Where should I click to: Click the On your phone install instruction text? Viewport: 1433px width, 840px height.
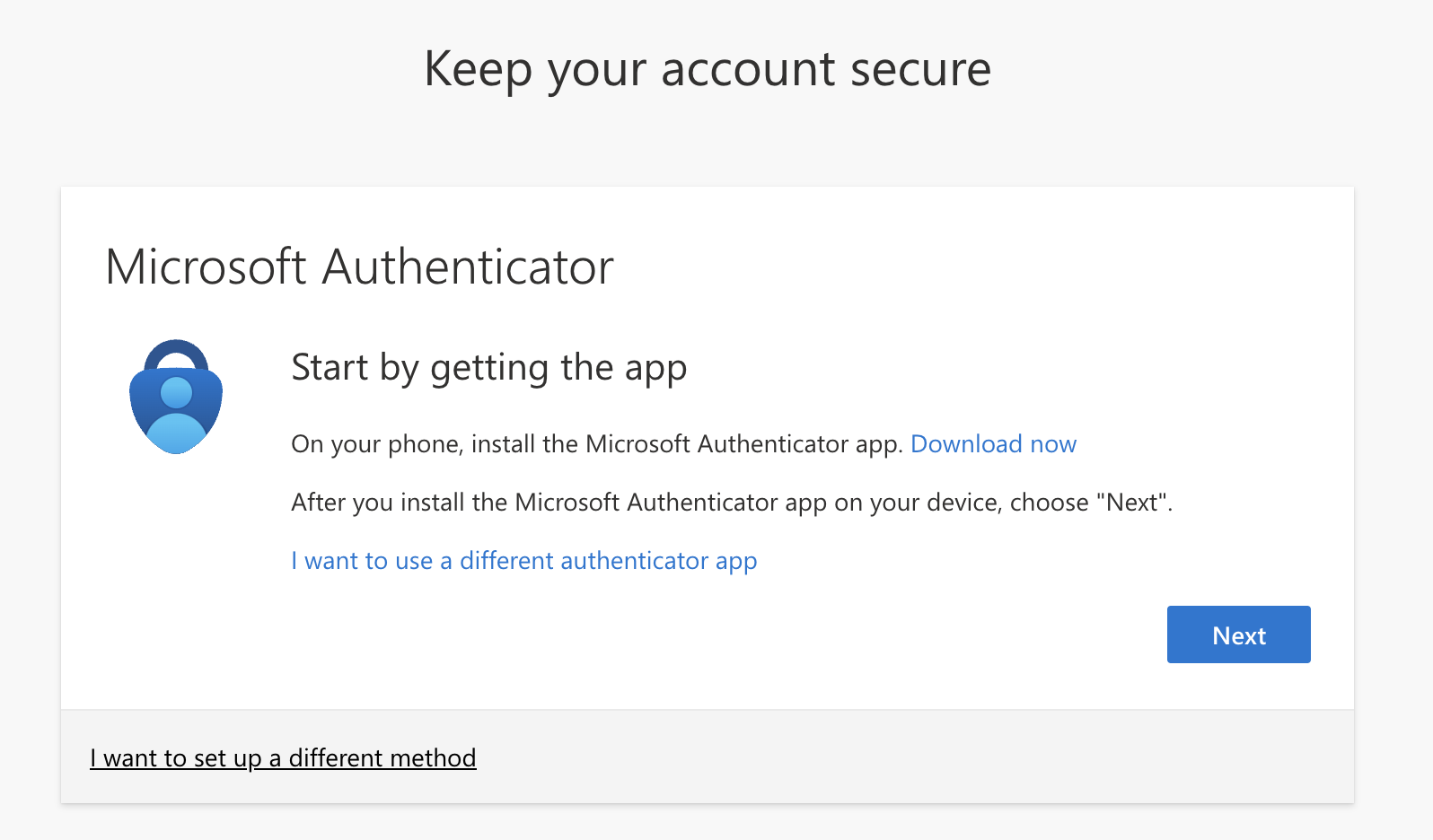point(596,444)
